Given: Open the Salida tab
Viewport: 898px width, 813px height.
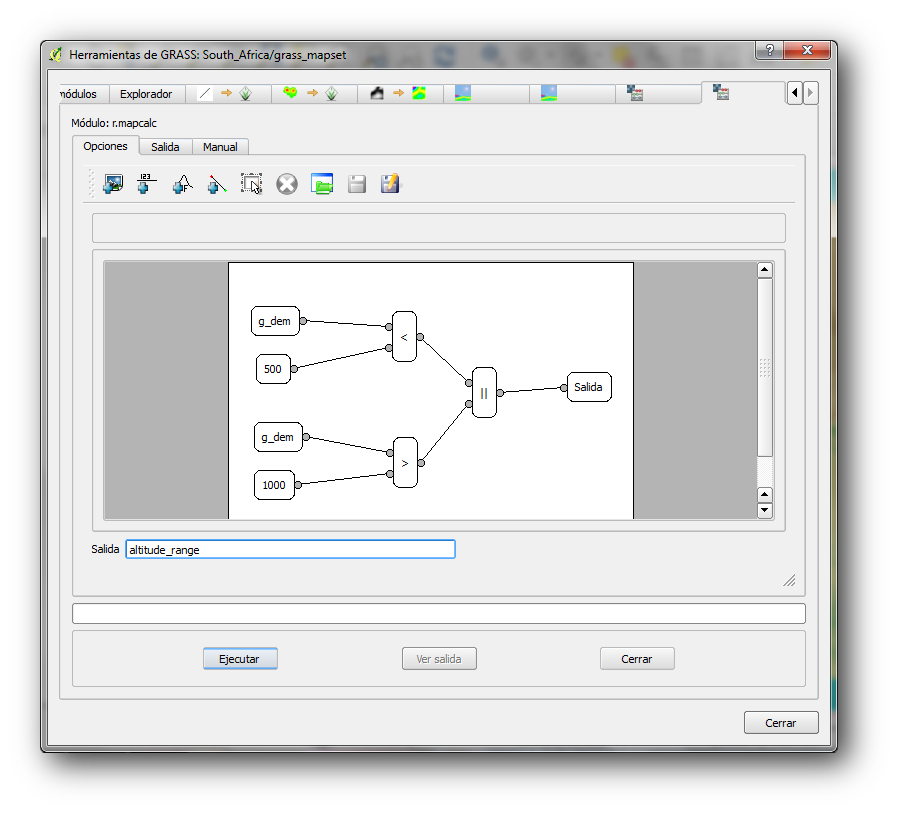Looking at the screenshot, I should point(165,147).
